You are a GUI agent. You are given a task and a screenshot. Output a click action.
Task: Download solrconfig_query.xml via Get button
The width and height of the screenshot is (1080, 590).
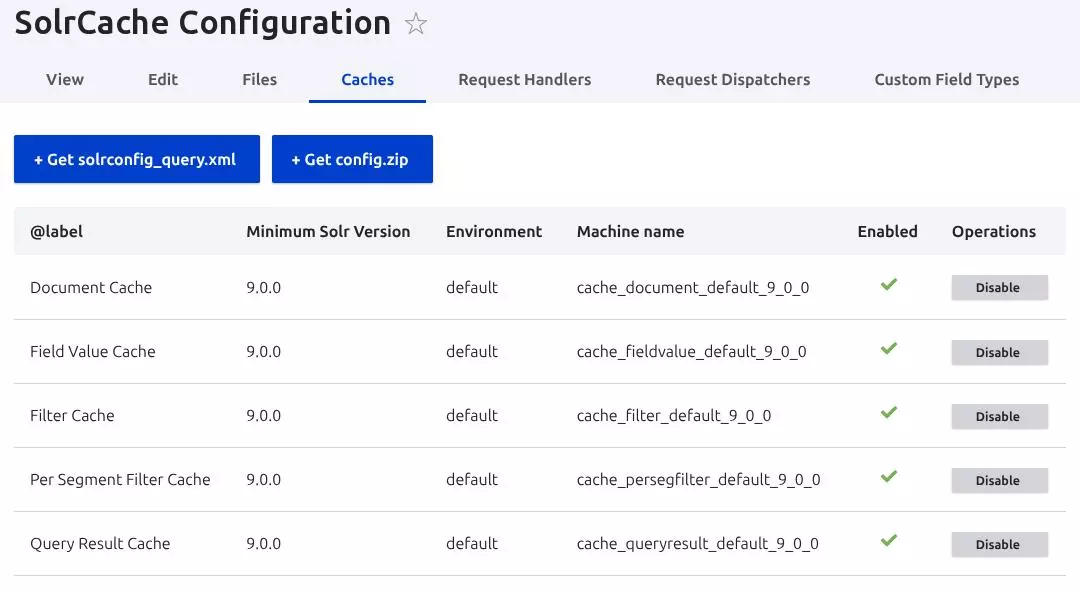(137, 159)
